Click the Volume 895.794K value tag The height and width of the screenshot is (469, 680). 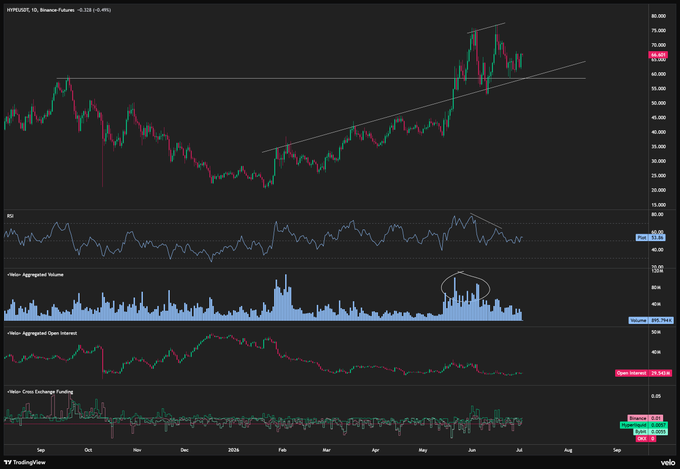pos(651,321)
